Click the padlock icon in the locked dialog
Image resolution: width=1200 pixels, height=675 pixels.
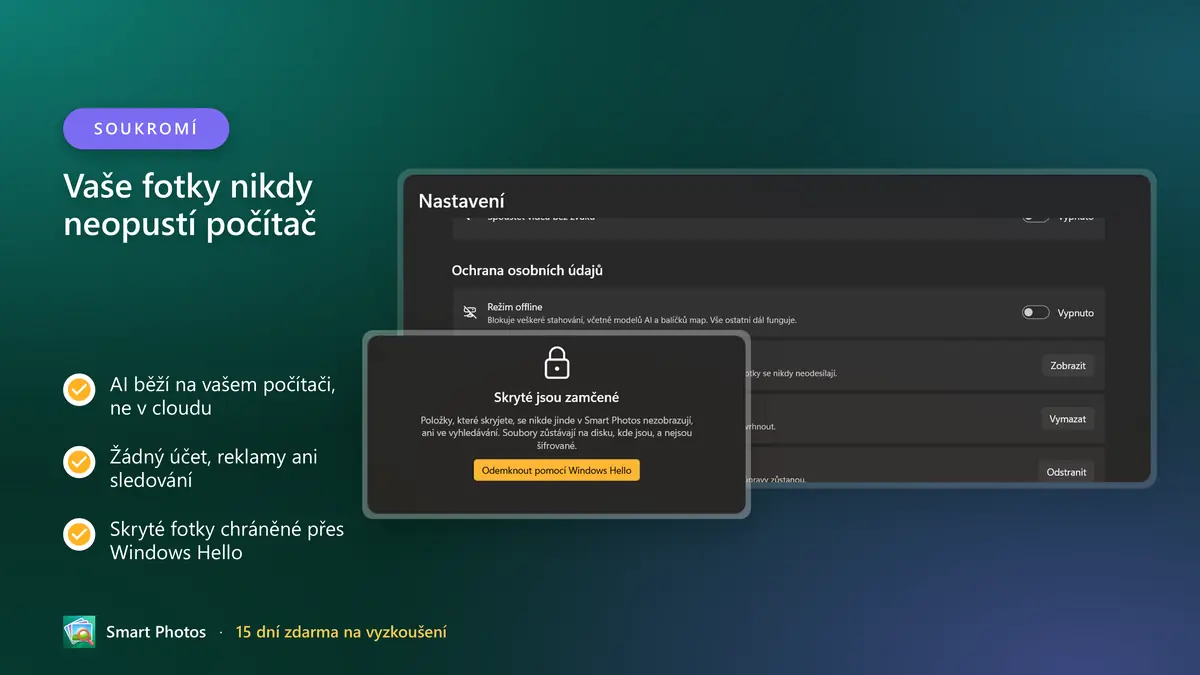point(556,364)
